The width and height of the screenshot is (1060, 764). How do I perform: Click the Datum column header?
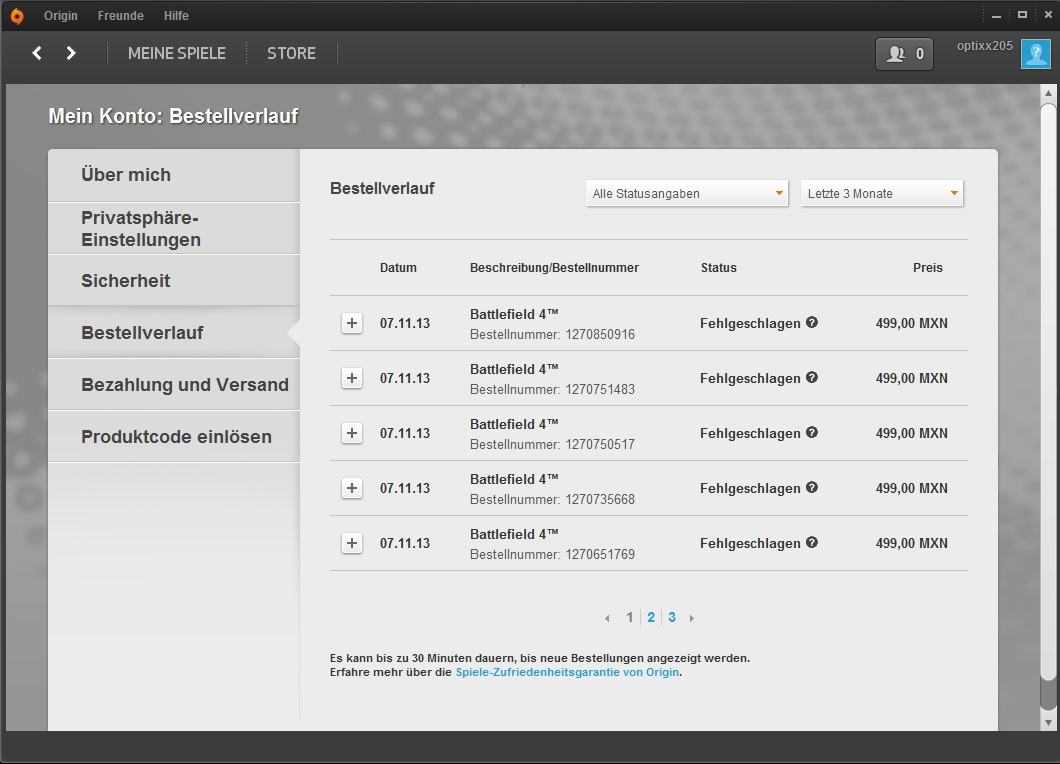[398, 268]
